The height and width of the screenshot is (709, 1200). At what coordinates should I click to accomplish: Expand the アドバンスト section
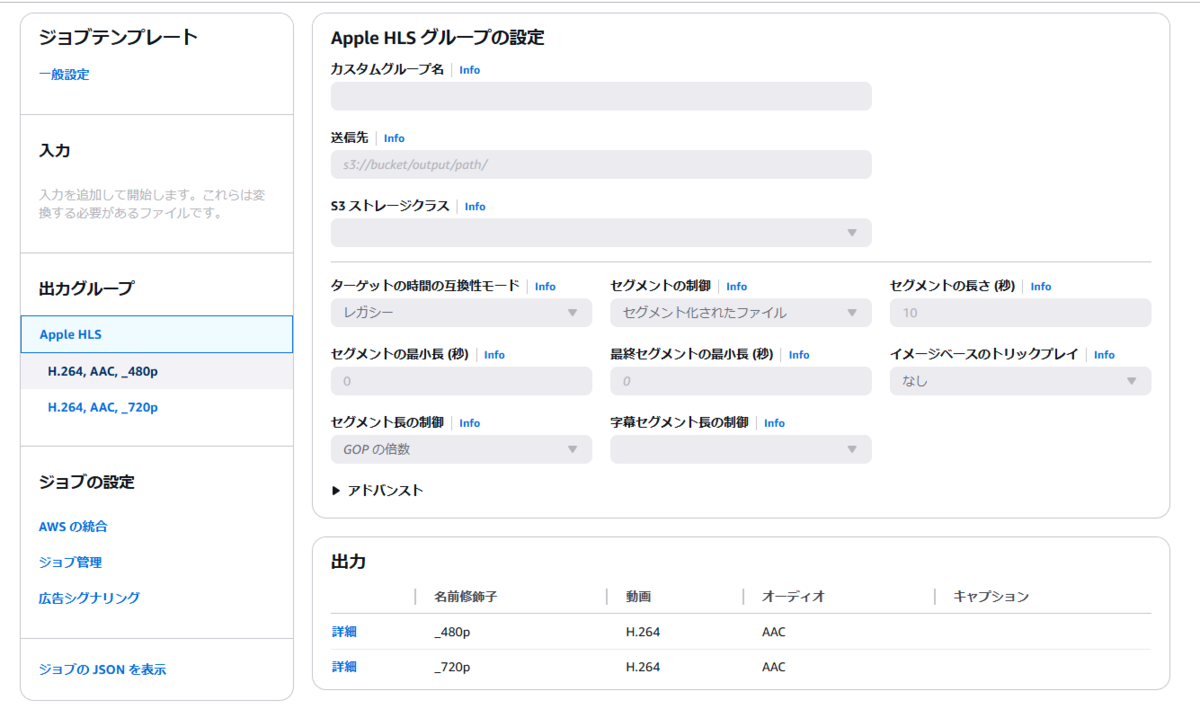point(377,490)
